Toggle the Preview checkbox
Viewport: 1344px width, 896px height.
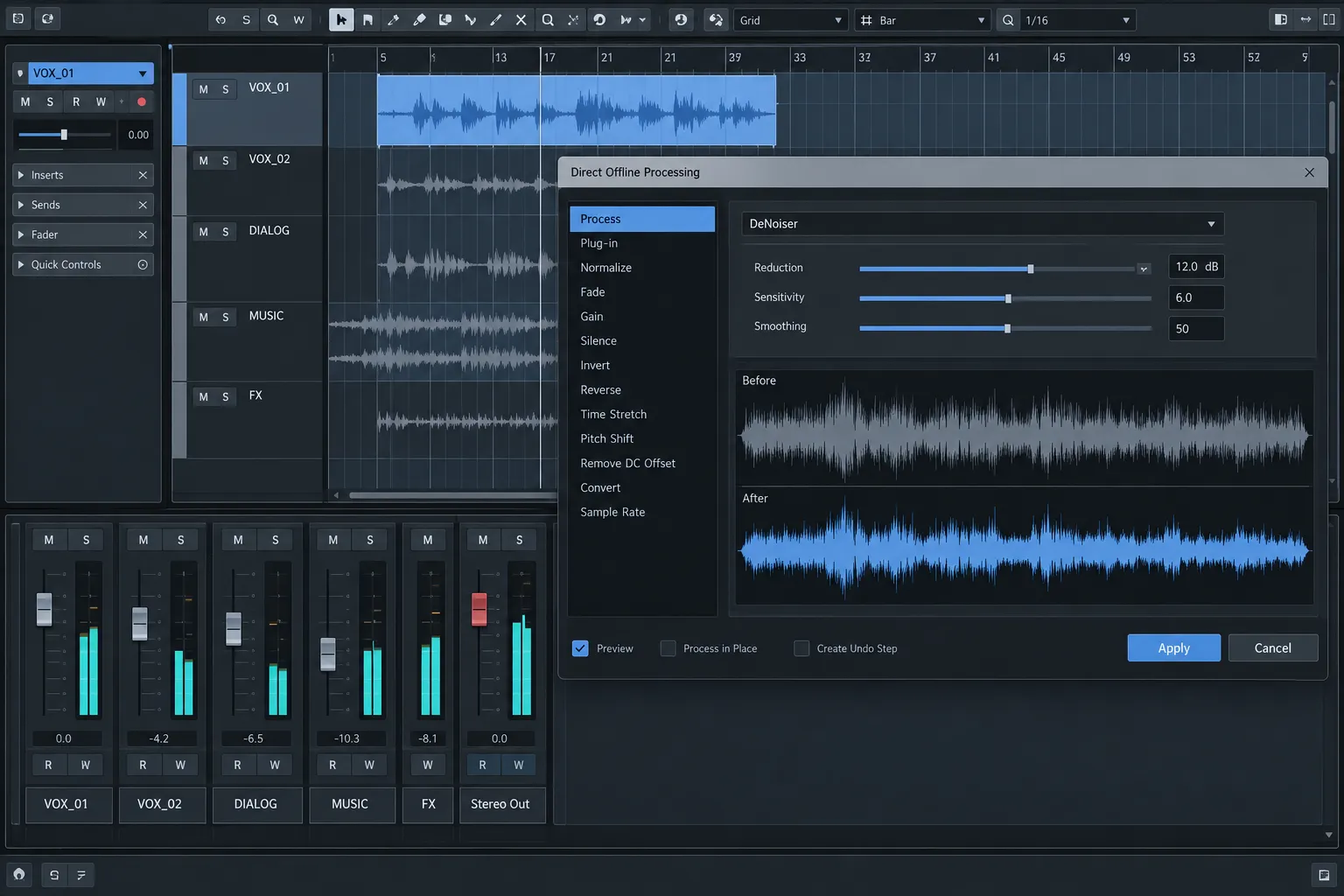[580, 648]
